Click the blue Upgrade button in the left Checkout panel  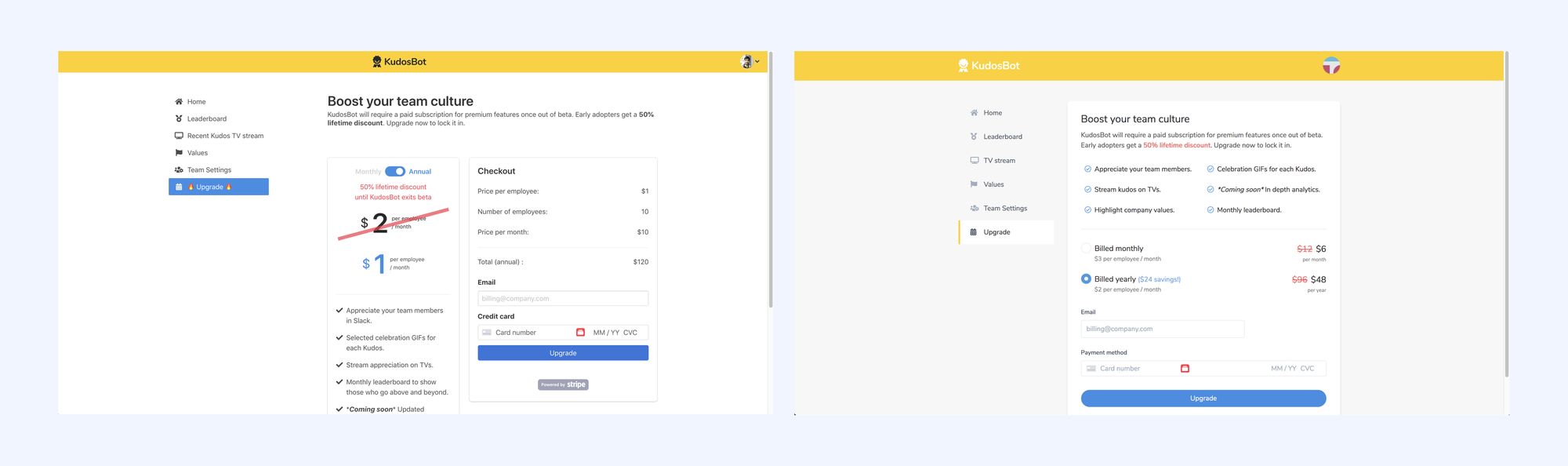tap(563, 353)
